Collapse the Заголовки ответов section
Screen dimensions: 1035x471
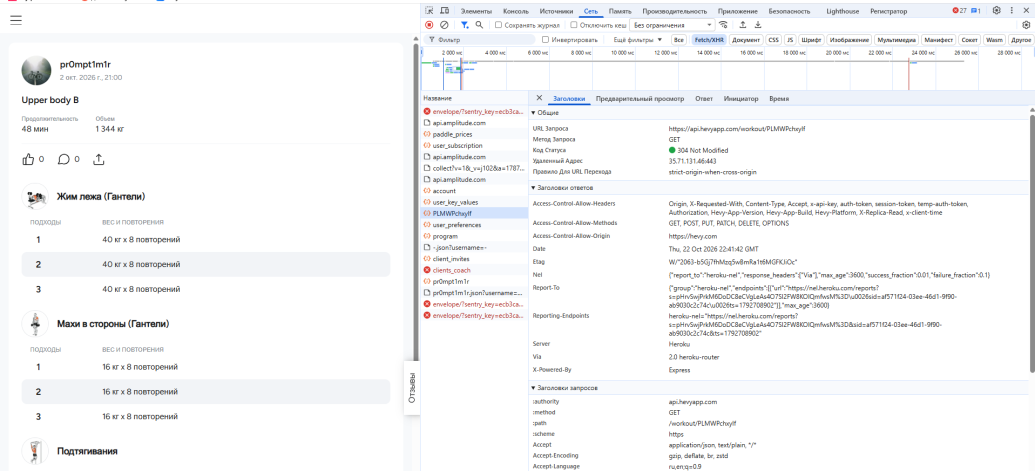pos(562,188)
